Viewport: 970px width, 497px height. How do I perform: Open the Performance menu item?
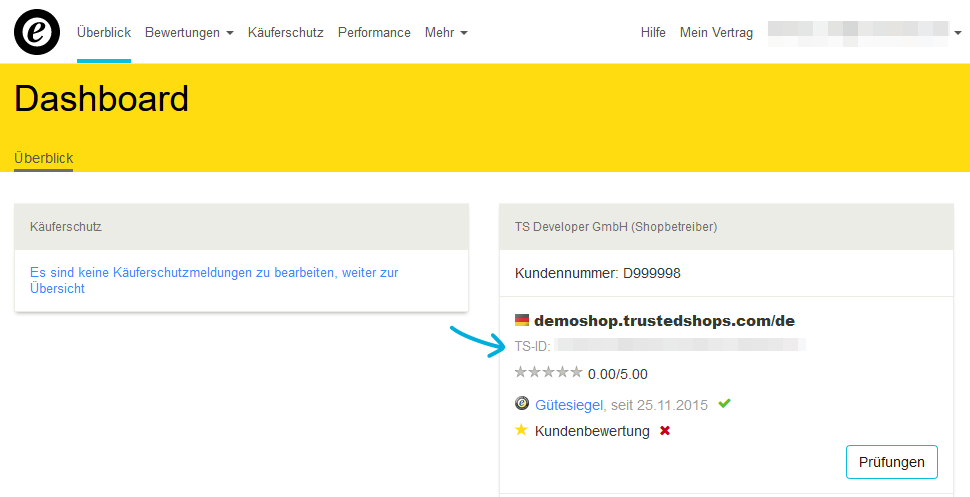tap(374, 32)
